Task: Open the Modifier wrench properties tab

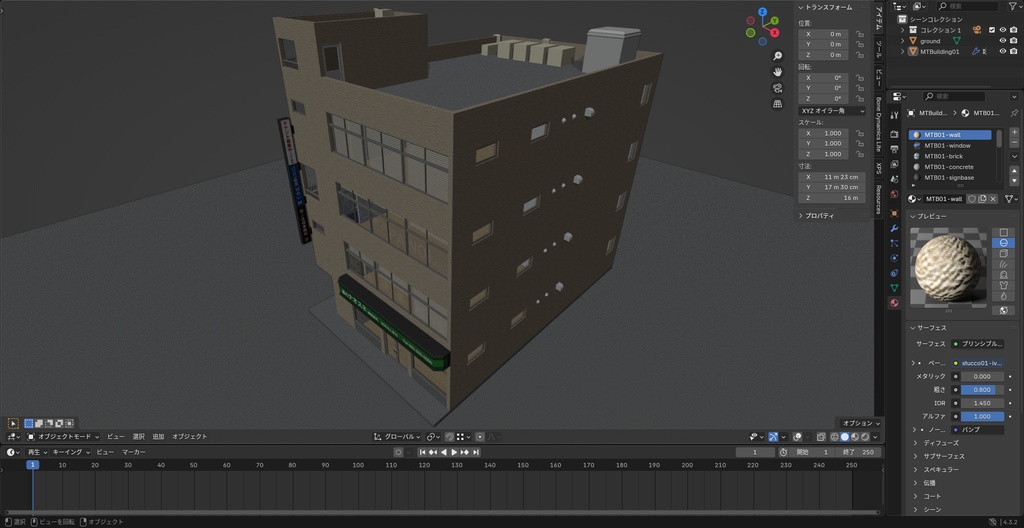Action: [894, 228]
